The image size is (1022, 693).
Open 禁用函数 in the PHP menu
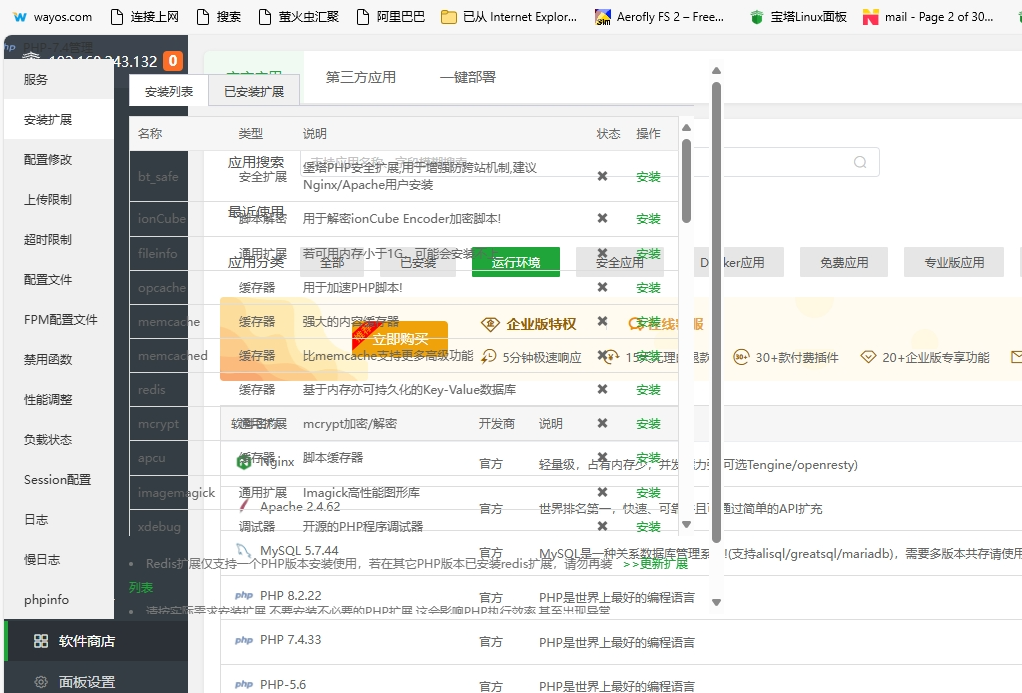click(x=59, y=359)
